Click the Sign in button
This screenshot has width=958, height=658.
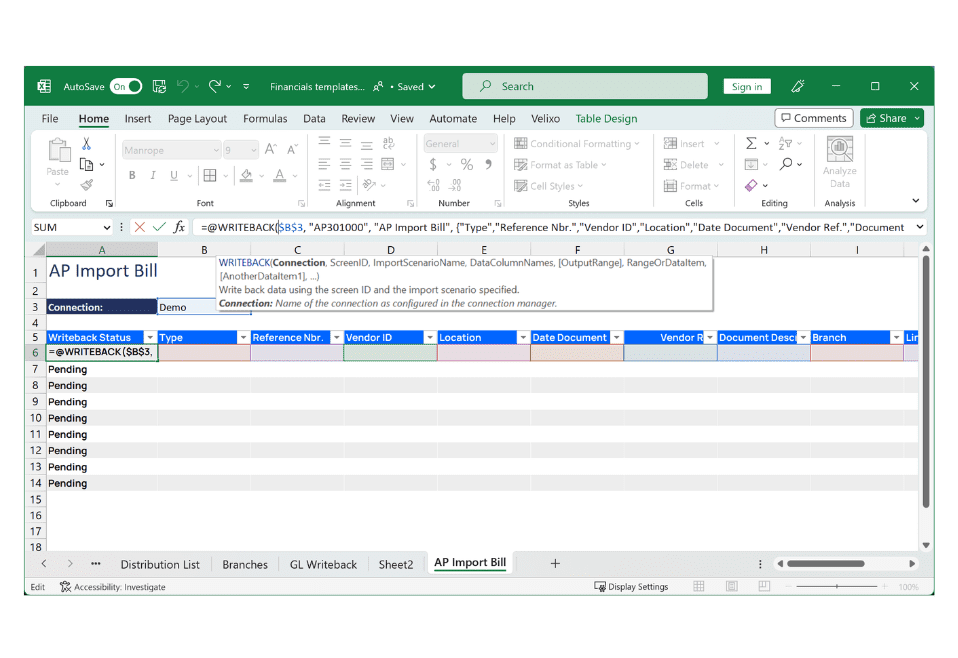[746, 87]
